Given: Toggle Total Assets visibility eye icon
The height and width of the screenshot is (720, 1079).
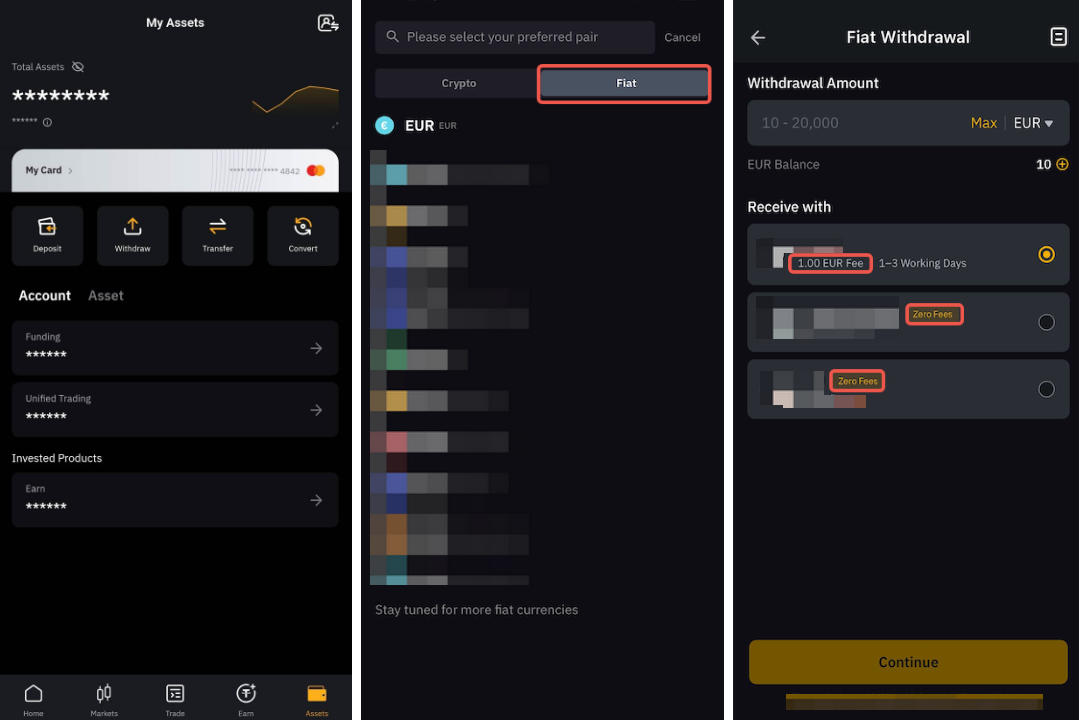Looking at the screenshot, I should [78, 67].
